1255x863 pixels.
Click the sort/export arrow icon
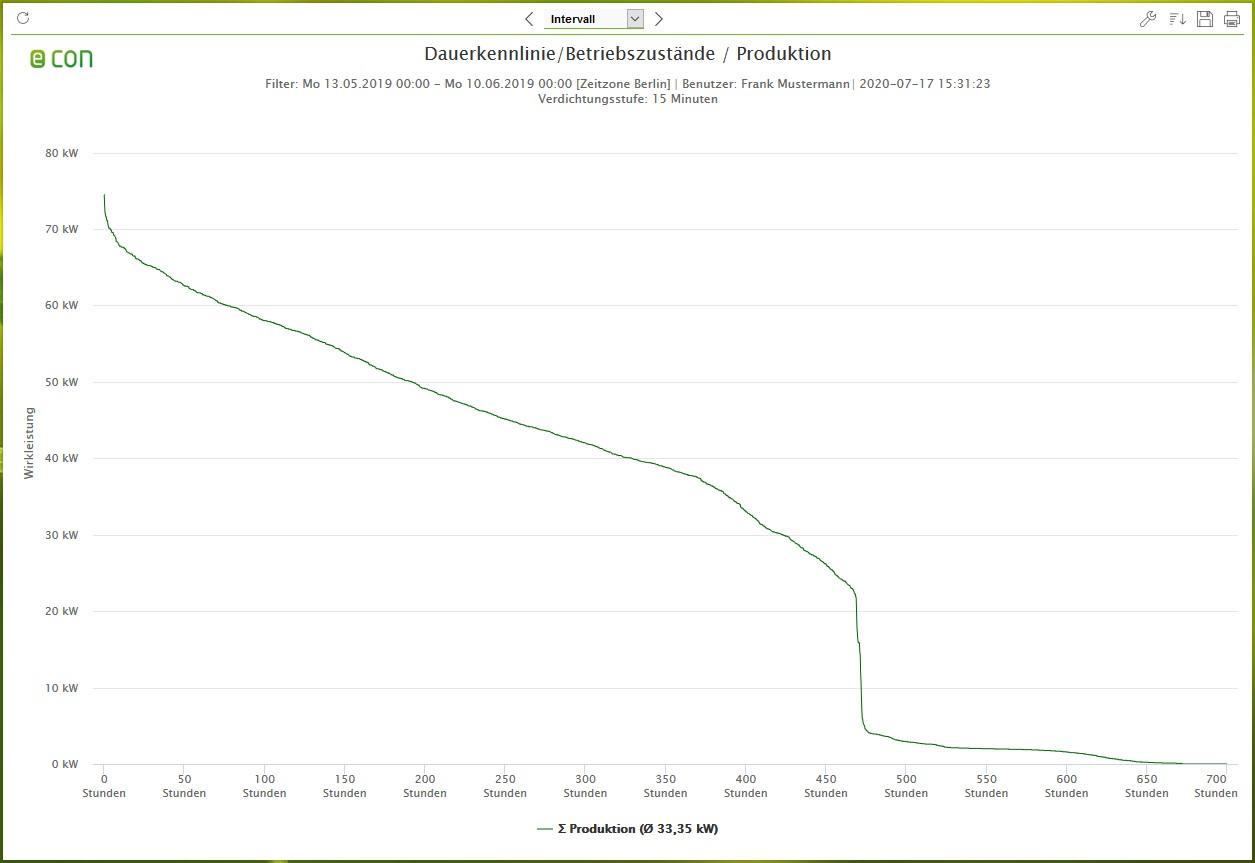[x=1176, y=18]
